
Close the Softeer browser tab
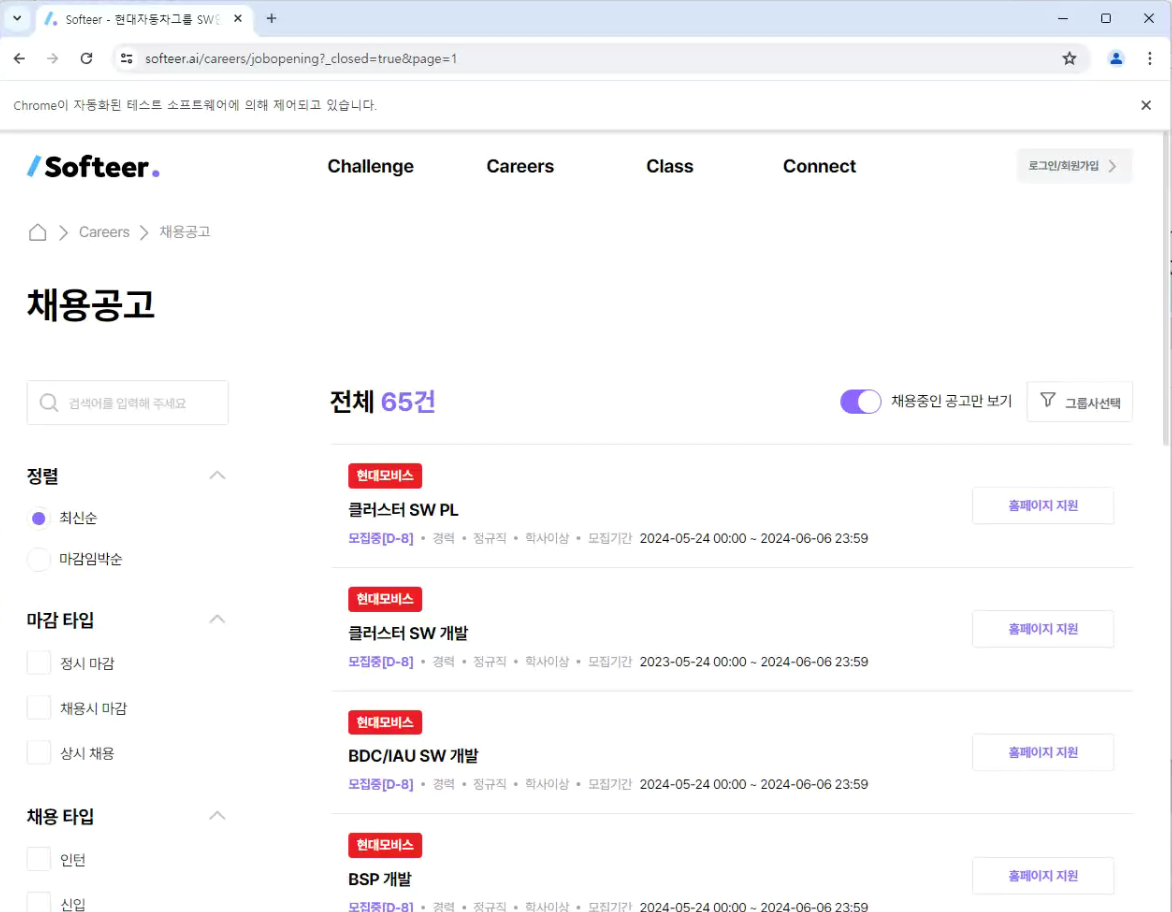[x=238, y=19]
